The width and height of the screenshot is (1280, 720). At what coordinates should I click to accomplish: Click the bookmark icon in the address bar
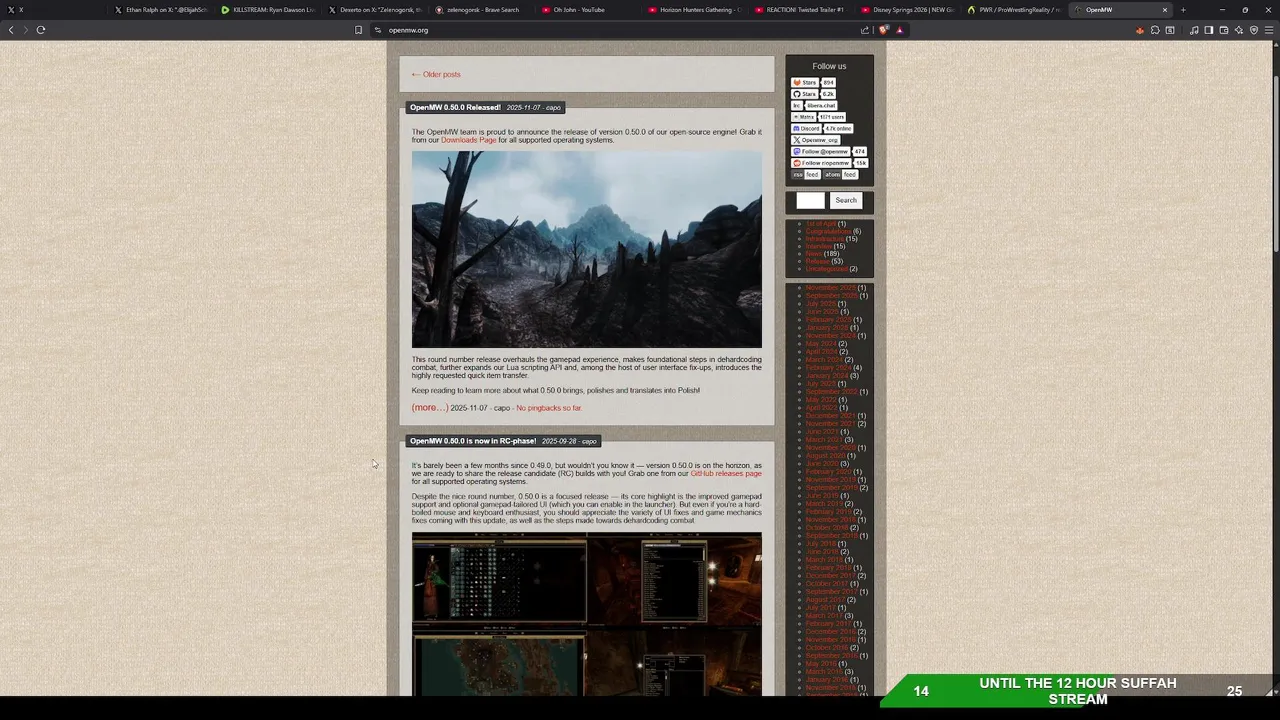[x=358, y=30]
